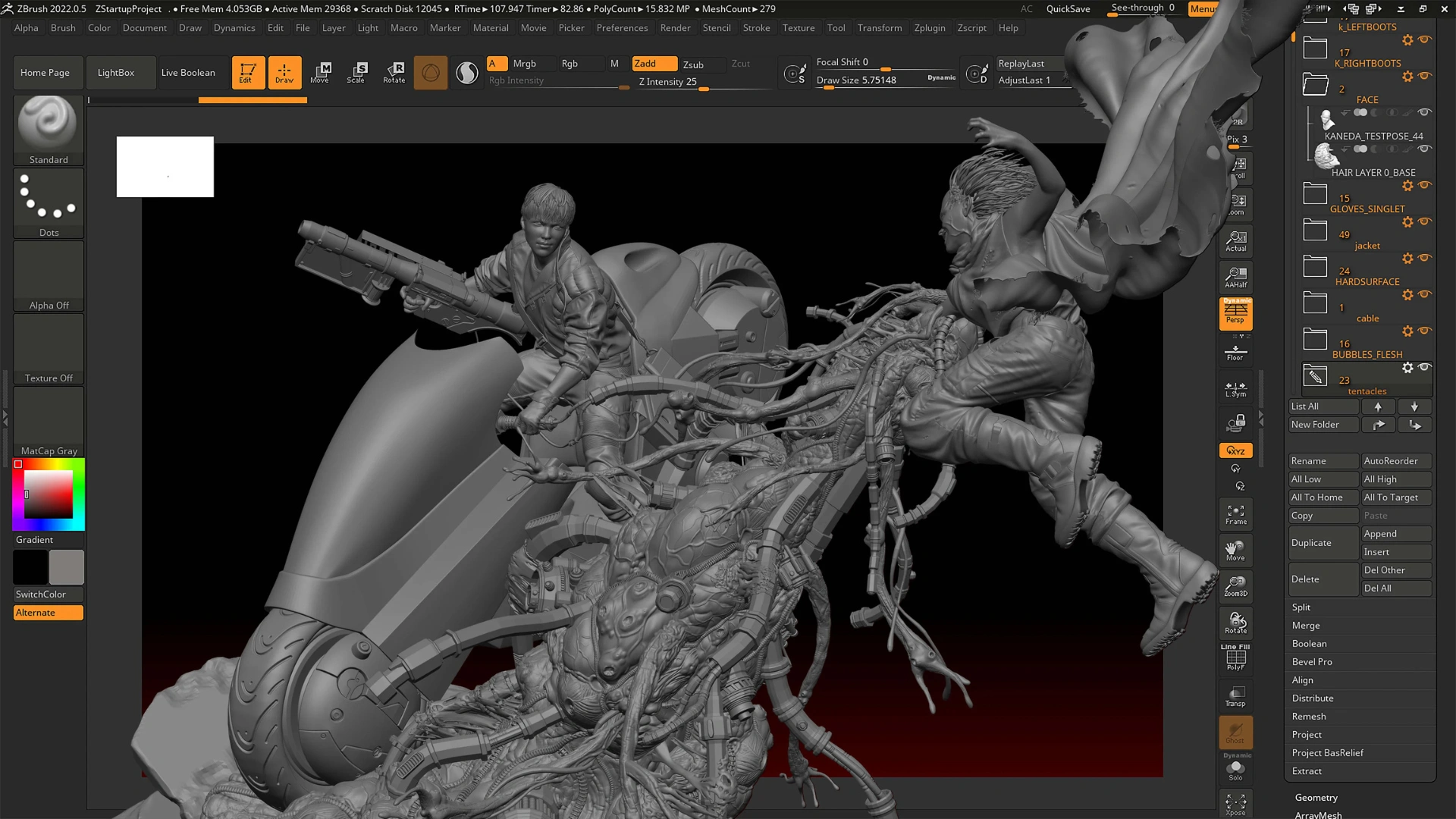Hide the BUBBLES_FLESH subtool folder
Image resolution: width=1456 pixels, height=819 pixels.
pyautogui.click(x=1425, y=331)
